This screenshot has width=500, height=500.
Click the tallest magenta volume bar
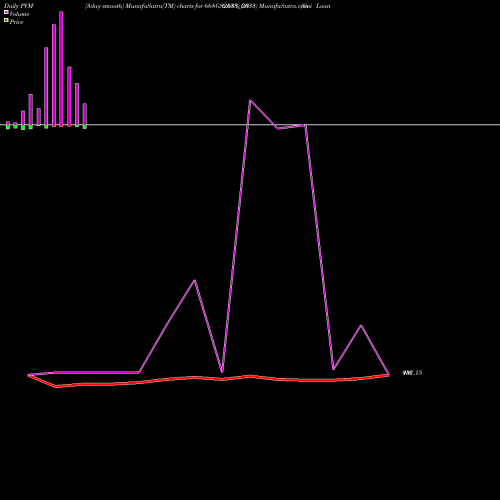click(x=61, y=69)
